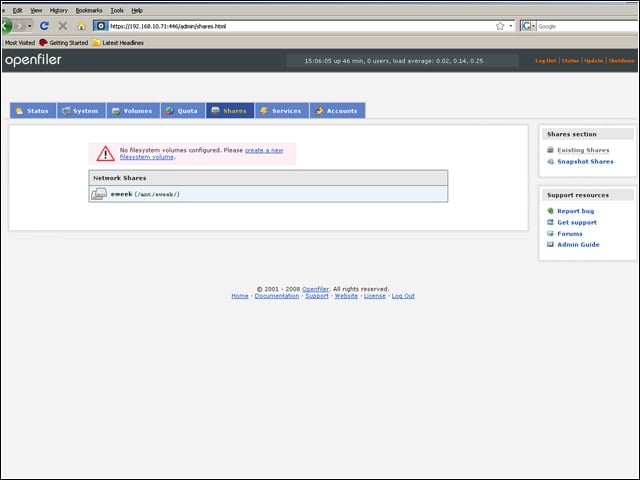Open the address bar history dropdown
Image resolution: width=640 pixels, height=480 pixels.
(511, 26)
